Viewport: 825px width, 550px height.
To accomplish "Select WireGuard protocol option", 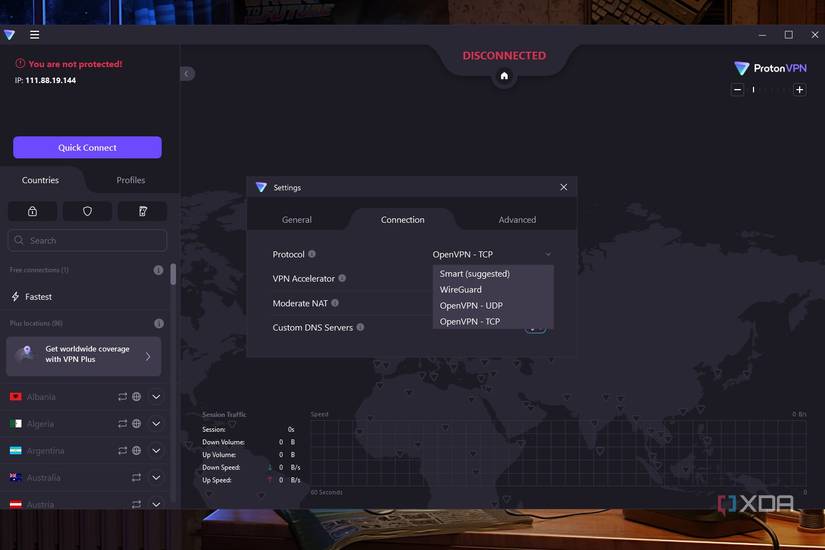I will click(x=493, y=289).
